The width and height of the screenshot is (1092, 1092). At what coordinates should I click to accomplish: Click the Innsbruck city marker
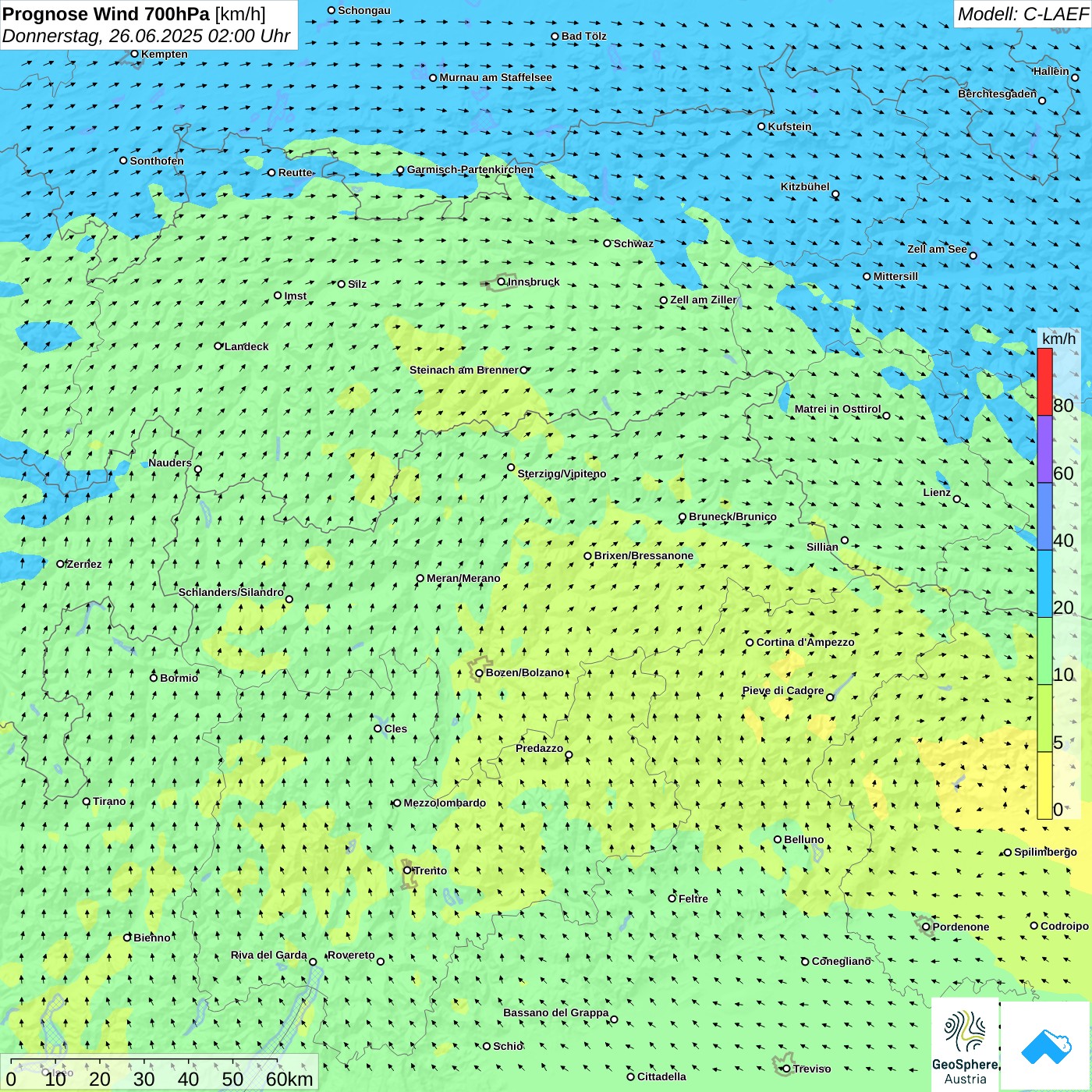tap(502, 282)
